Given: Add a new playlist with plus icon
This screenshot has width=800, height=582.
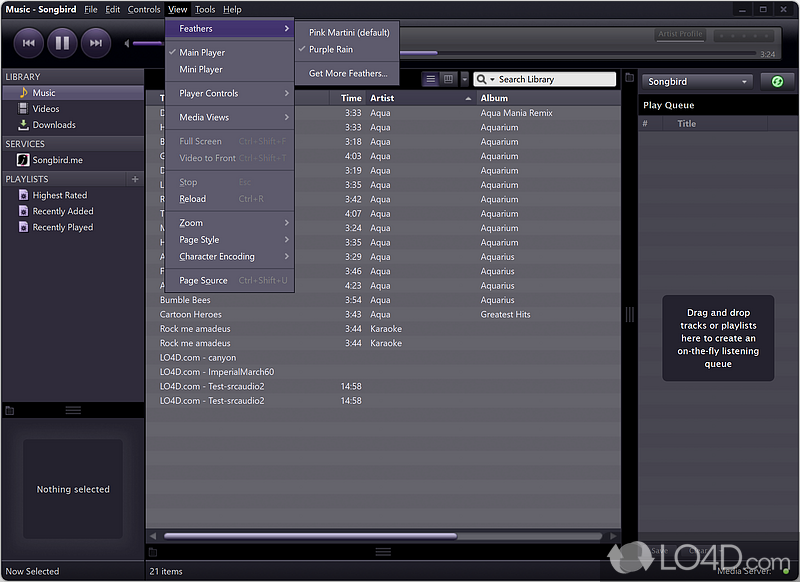Looking at the screenshot, I should [x=135, y=179].
